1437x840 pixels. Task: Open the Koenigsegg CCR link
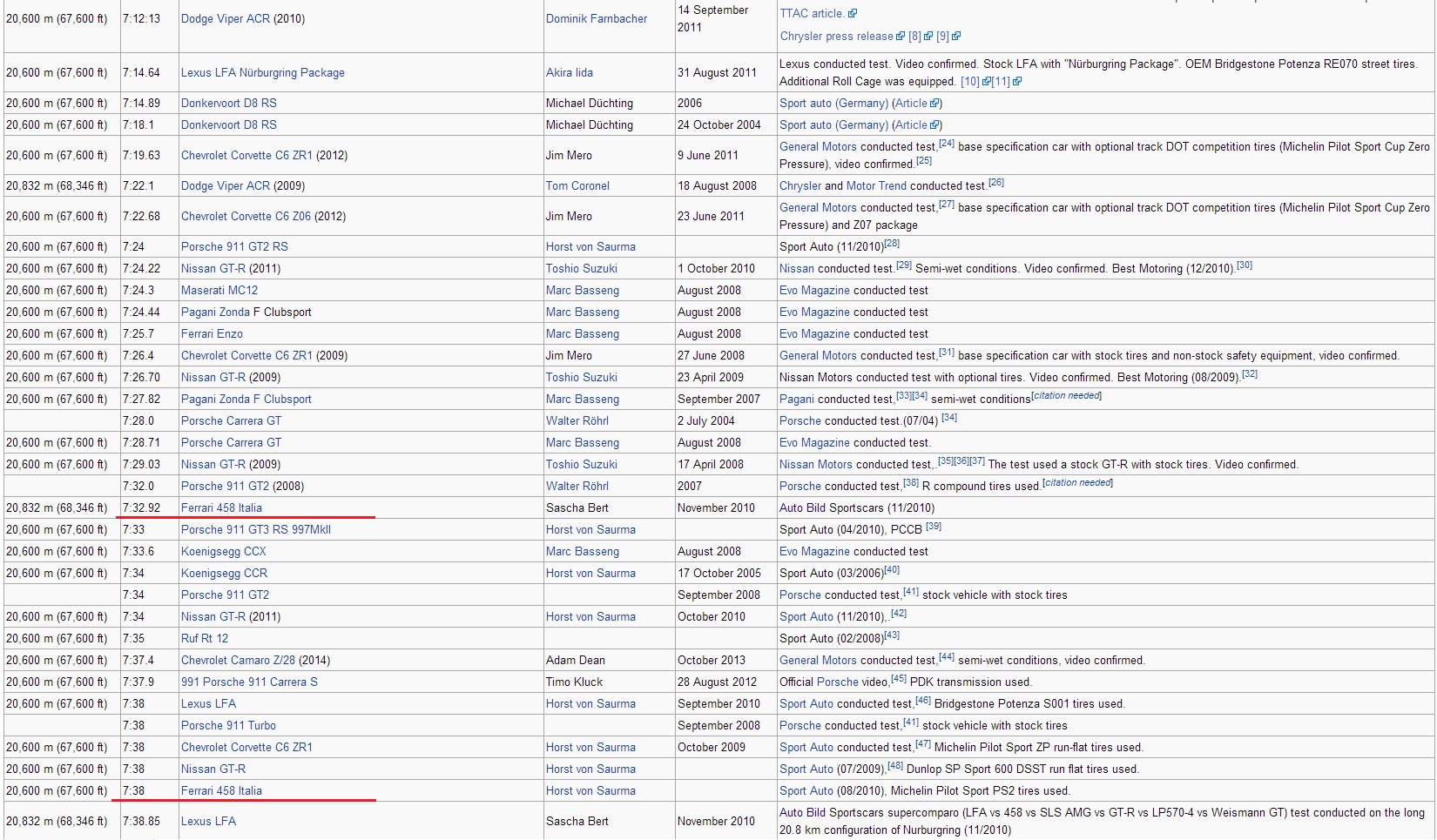click(x=224, y=573)
